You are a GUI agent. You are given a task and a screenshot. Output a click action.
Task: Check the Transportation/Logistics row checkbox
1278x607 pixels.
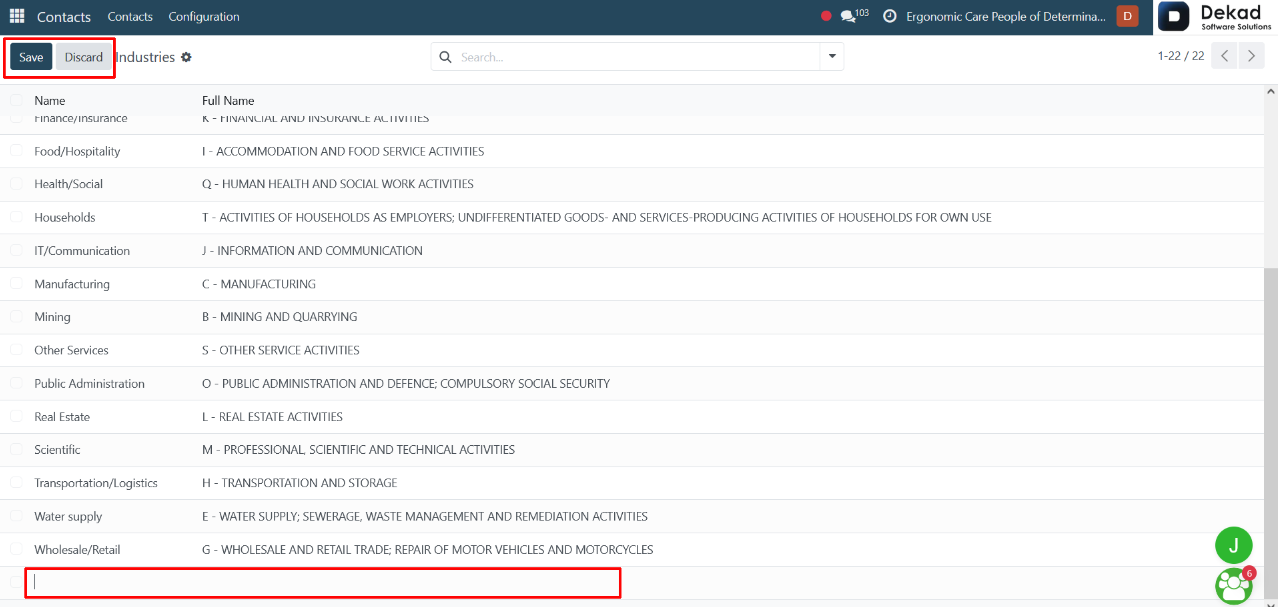[16, 483]
